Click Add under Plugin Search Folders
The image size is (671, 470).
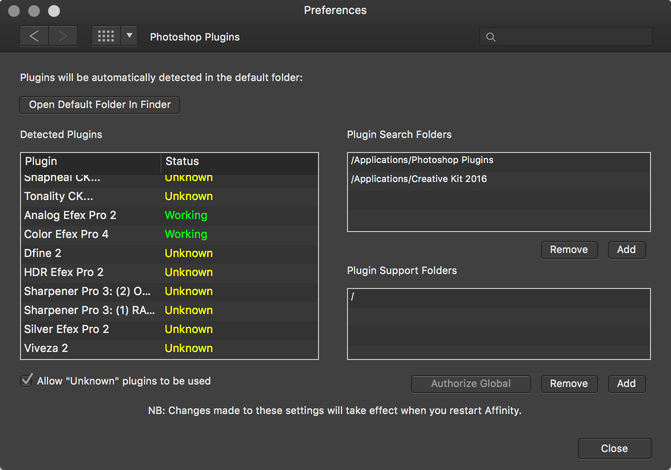coord(626,250)
